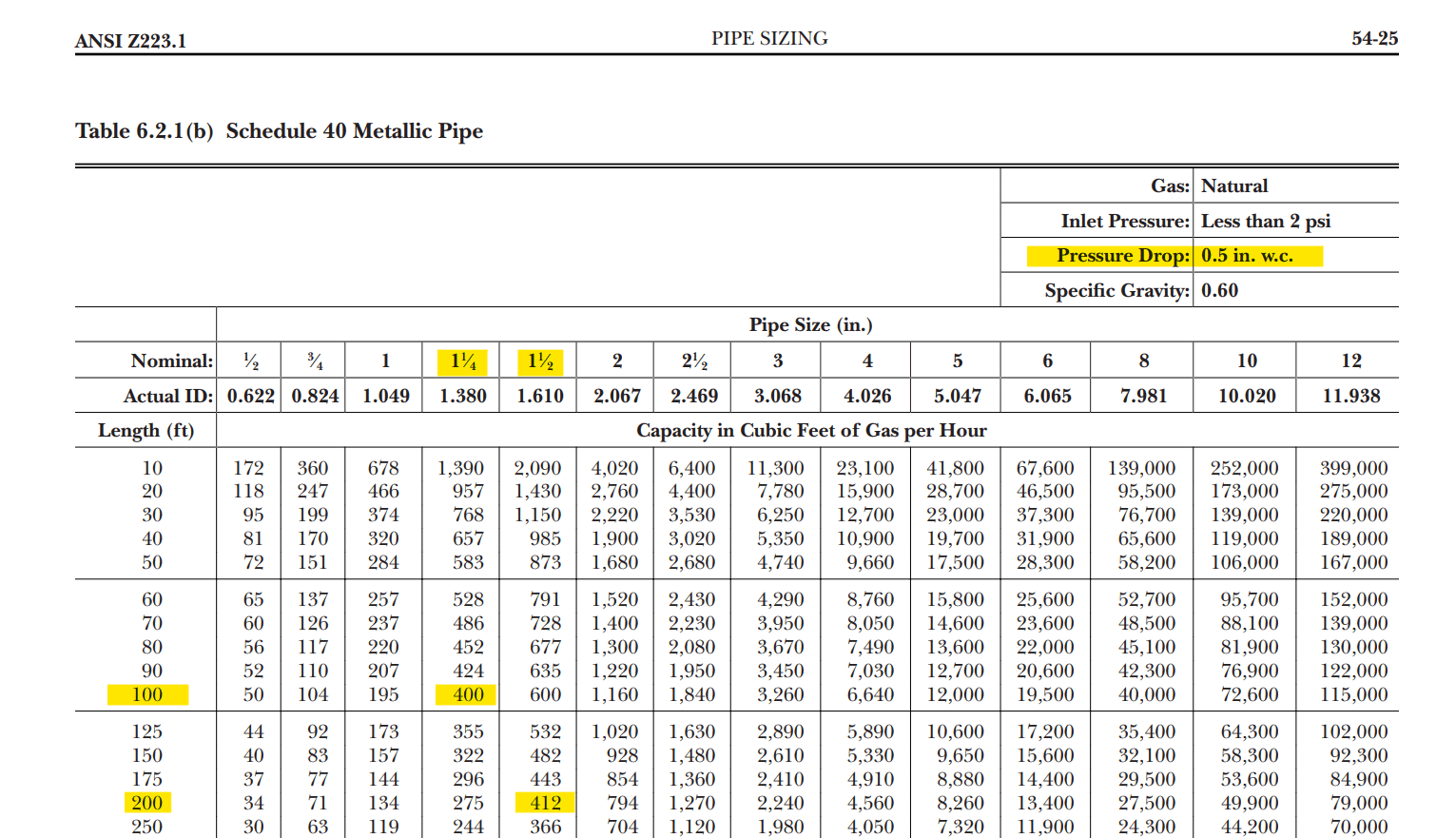Screen dimensions: 1456x838
Task: Click the capacity cell "102,000"
Action: coord(1353,731)
